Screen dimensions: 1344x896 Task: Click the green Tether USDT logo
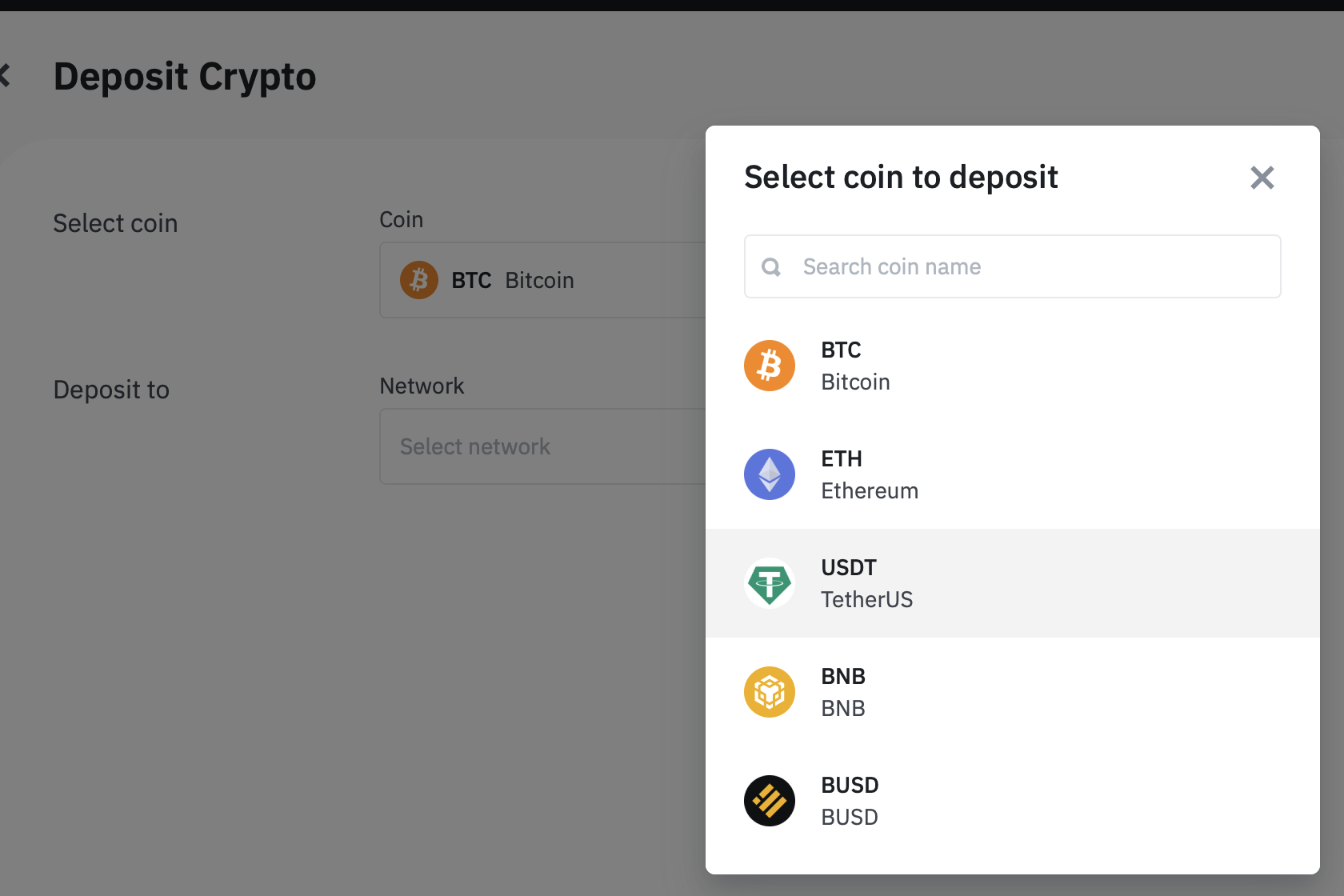[770, 583]
